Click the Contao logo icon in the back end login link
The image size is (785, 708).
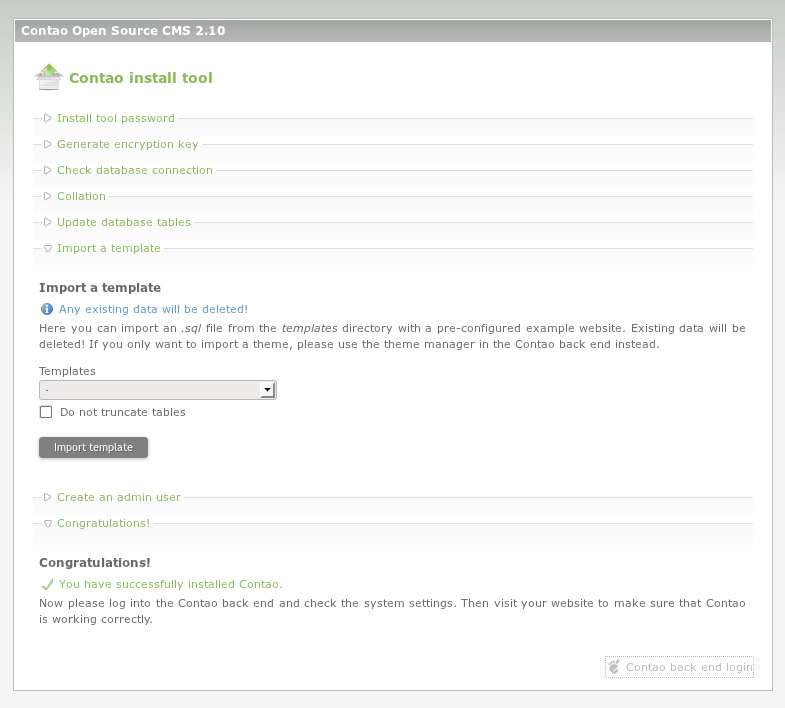click(x=614, y=667)
